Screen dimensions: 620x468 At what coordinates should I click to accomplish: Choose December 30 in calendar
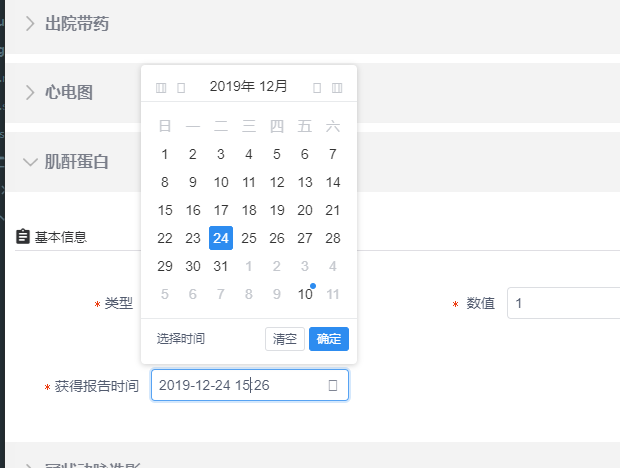193,266
